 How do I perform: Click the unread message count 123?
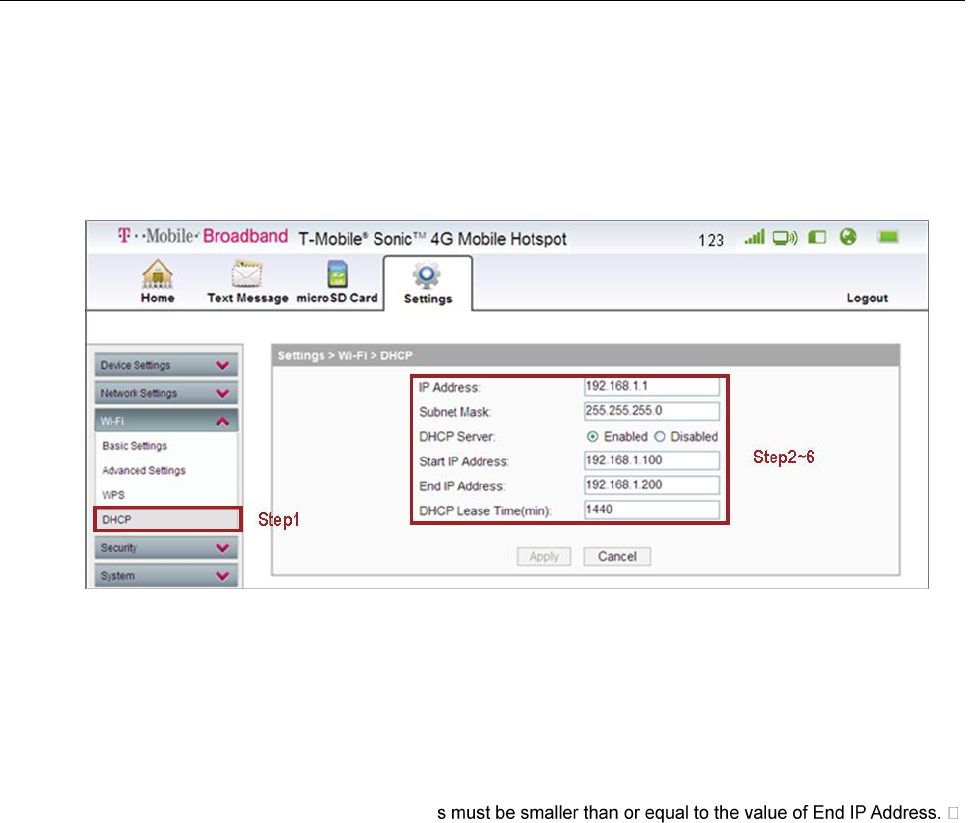coord(711,240)
